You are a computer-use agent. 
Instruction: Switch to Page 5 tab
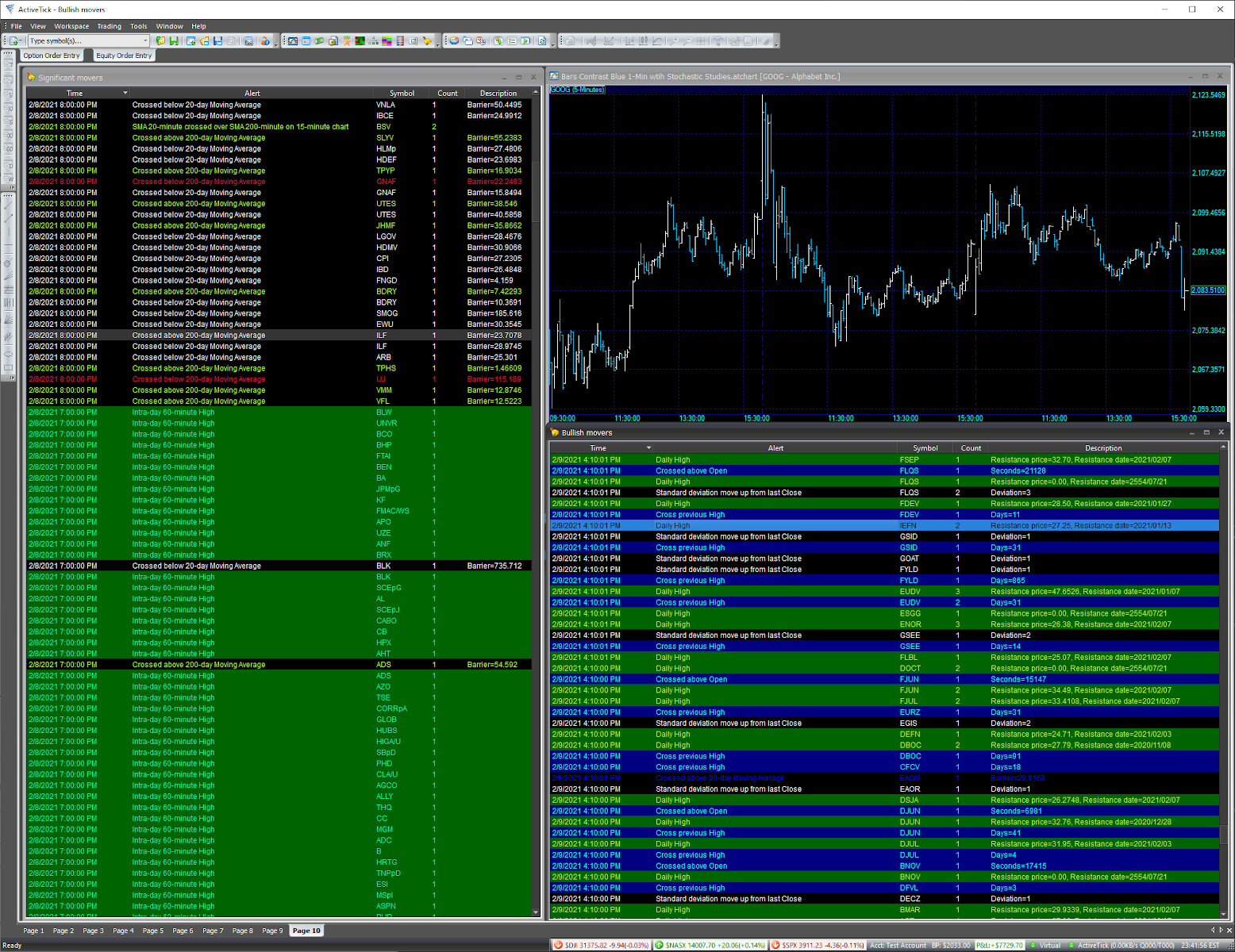(x=152, y=931)
